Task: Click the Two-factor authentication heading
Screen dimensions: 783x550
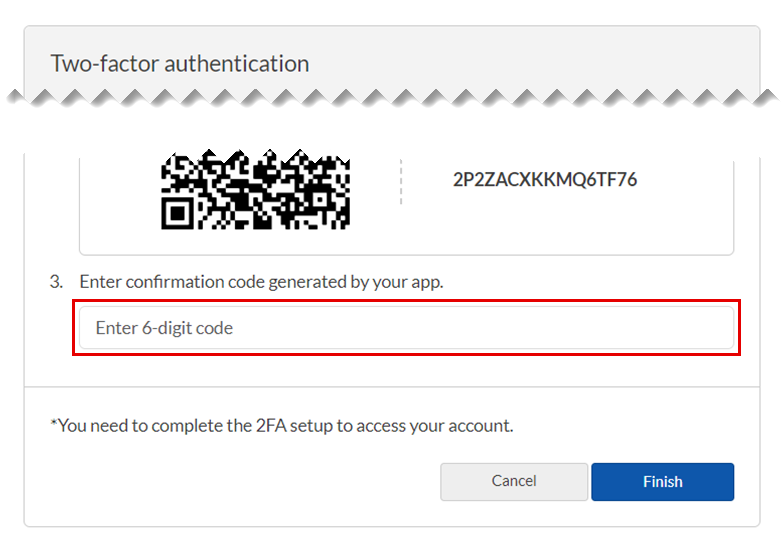Action: pos(180,64)
